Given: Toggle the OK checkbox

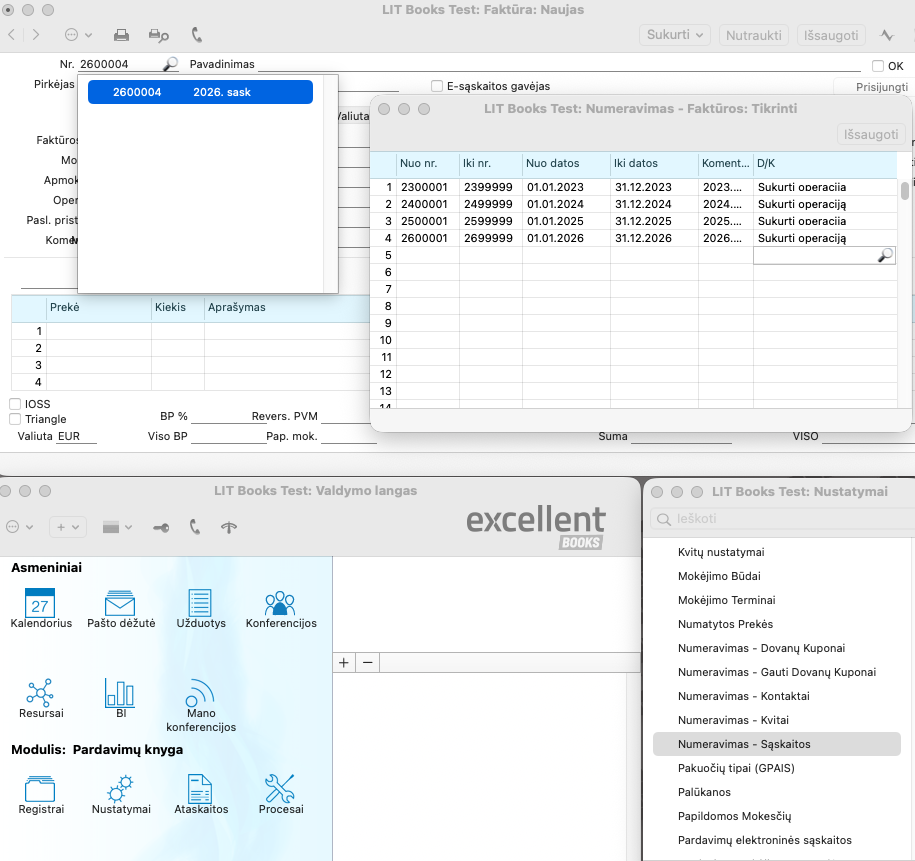Looking at the screenshot, I should click(x=878, y=66).
